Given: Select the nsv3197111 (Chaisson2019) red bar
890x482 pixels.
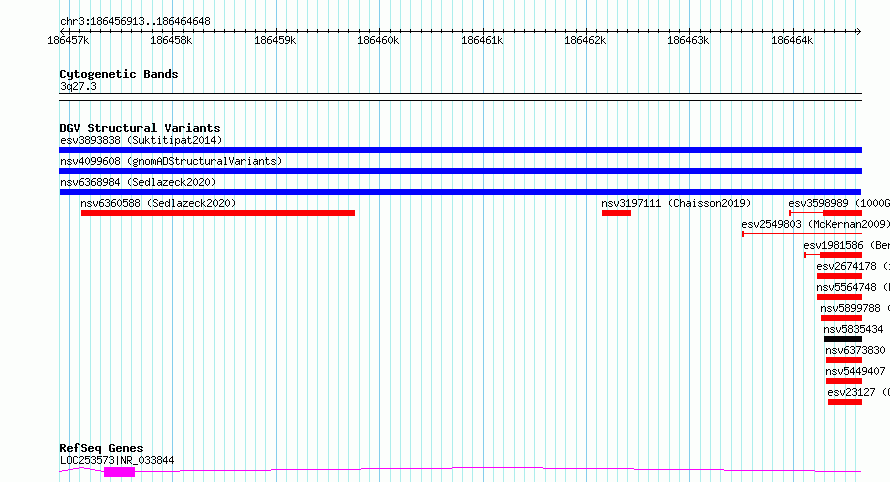Looking at the screenshot, I should click(x=616, y=213).
